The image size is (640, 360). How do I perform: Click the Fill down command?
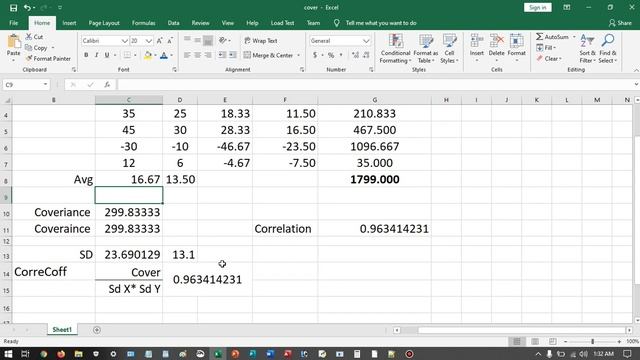[545, 48]
